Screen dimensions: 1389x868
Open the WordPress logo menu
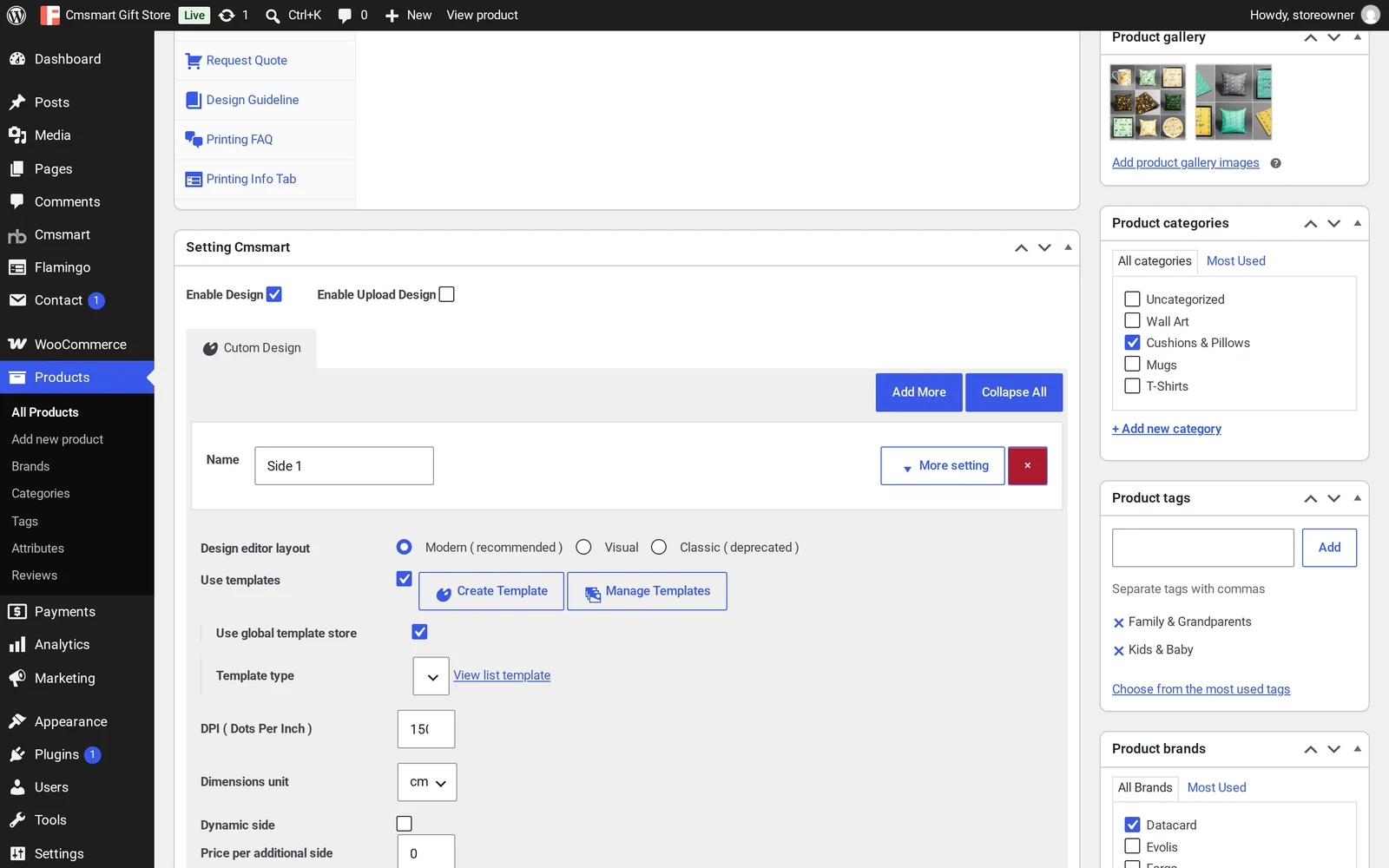click(x=16, y=15)
